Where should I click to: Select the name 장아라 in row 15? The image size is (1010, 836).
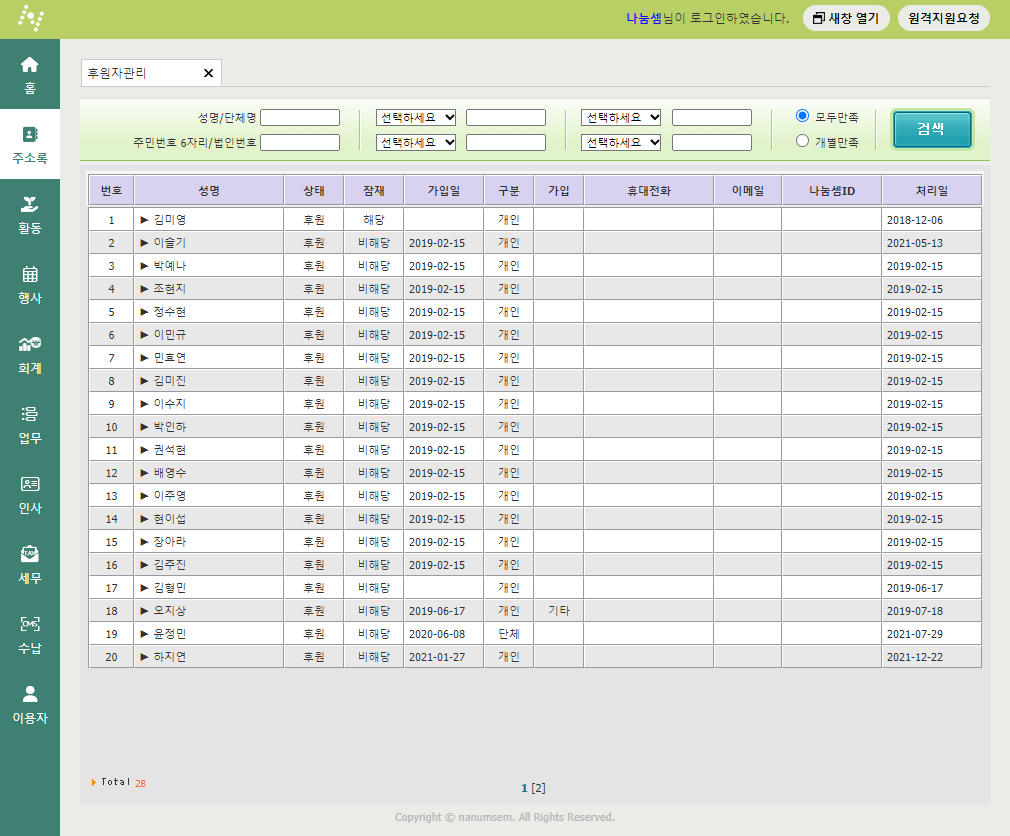(169, 542)
